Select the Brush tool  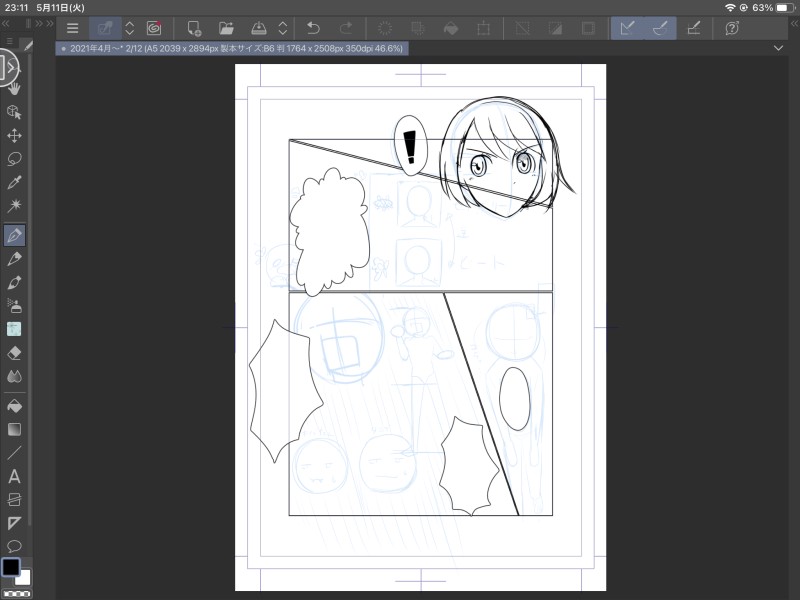[14, 283]
